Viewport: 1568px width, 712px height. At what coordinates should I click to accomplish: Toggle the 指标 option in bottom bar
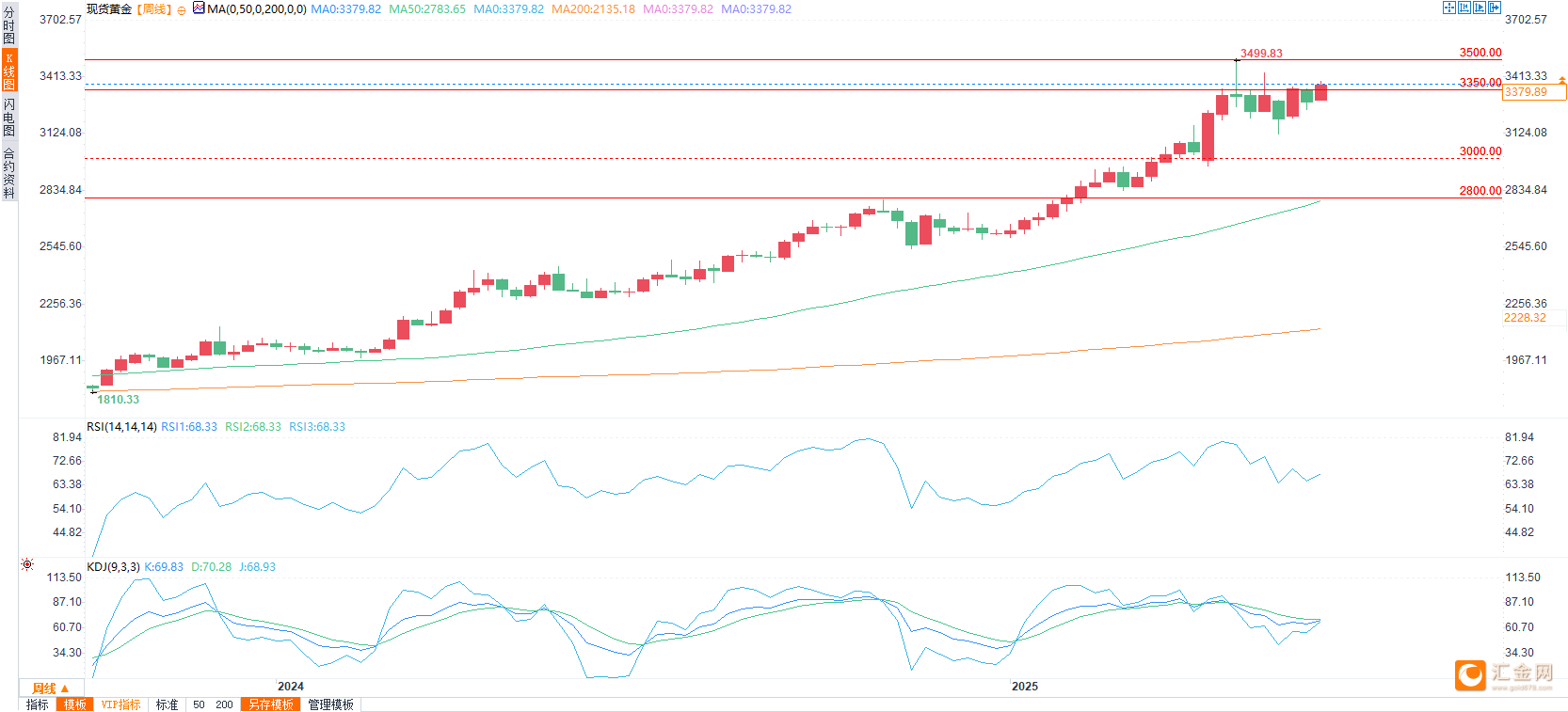click(x=38, y=704)
